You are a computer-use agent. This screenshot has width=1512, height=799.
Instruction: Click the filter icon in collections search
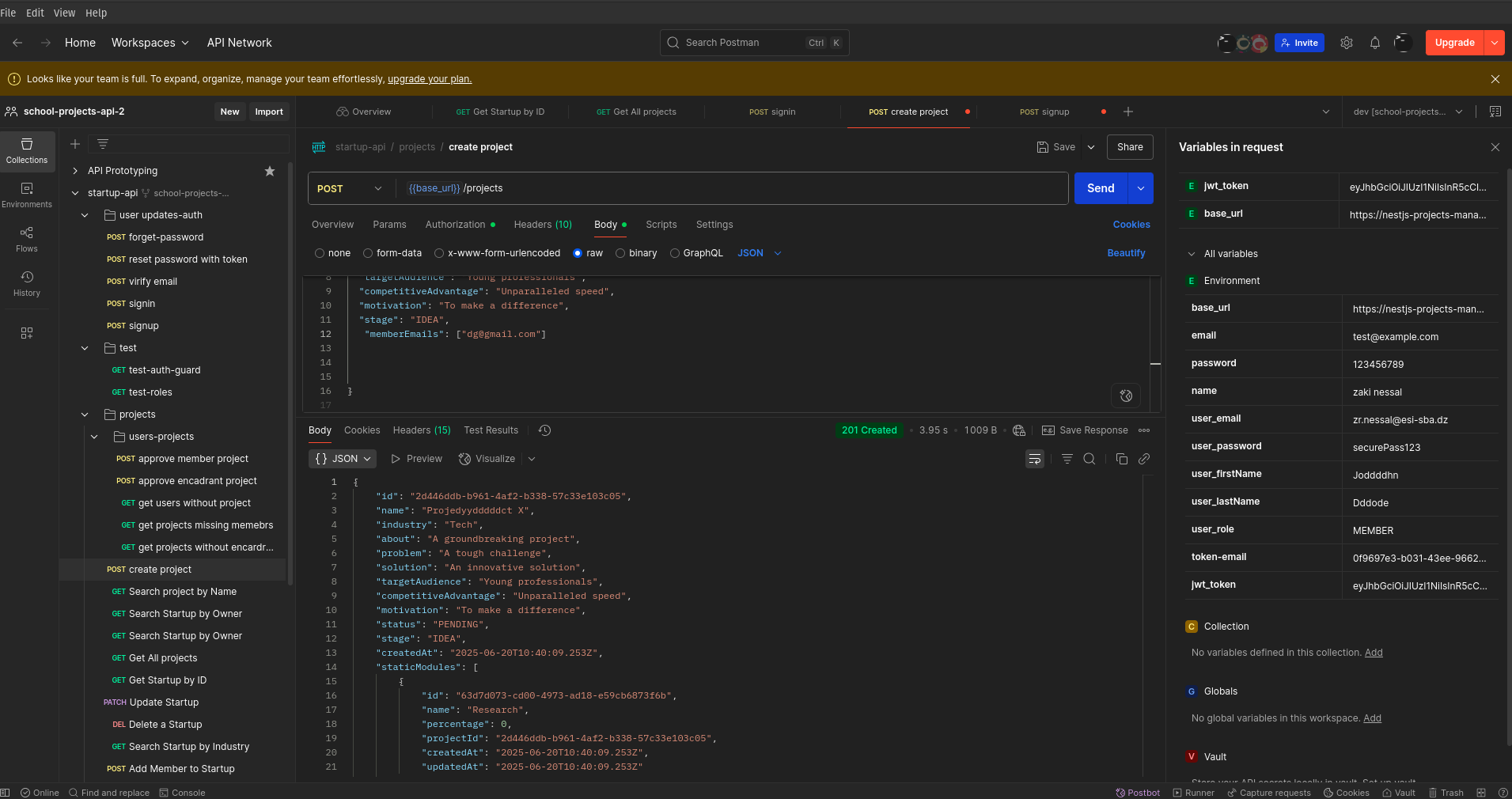click(x=103, y=144)
